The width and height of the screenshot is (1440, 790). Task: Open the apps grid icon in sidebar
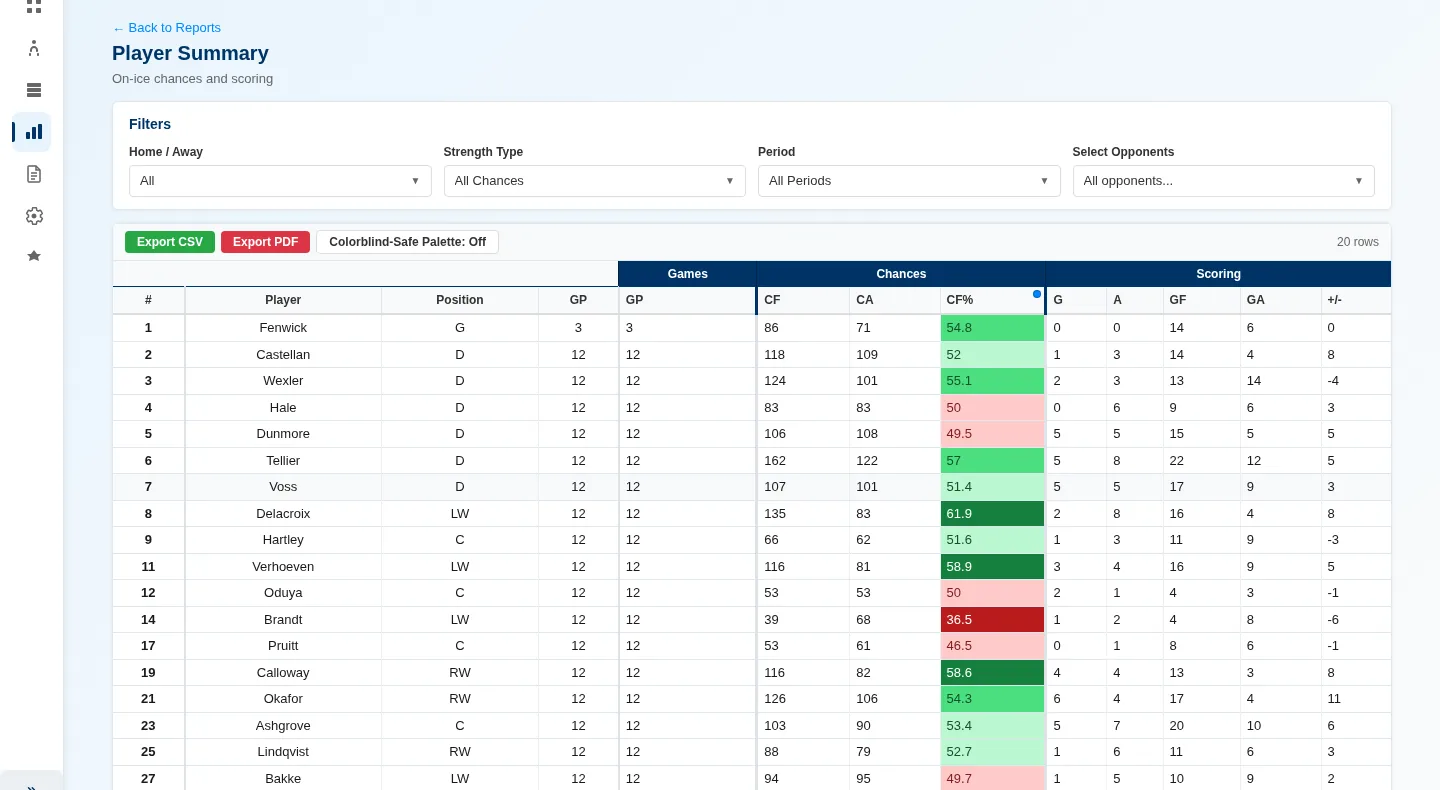[x=34, y=6]
